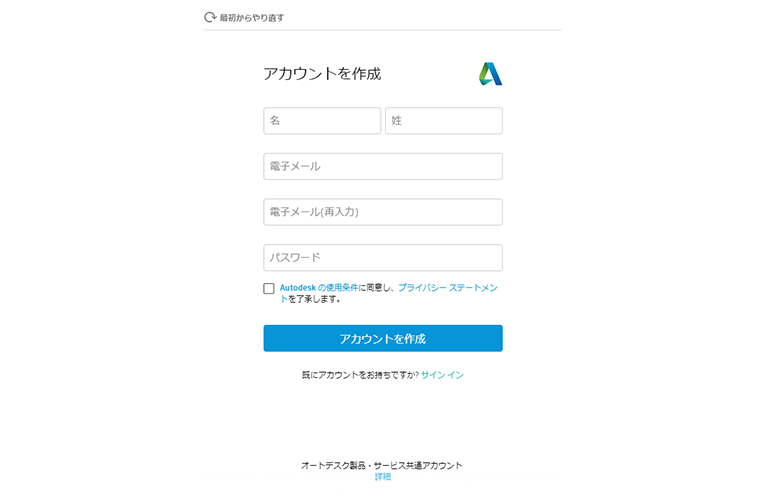Click the に同意し text in agreement label
768x500 pixels.
tap(377, 287)
